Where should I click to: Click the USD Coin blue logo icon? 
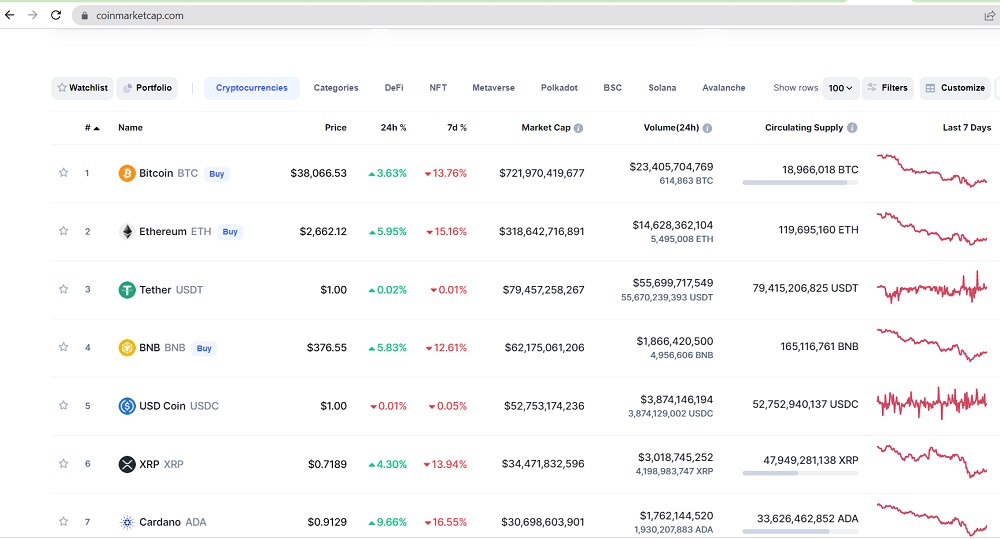pyautogui.click(x=127, y=406)
